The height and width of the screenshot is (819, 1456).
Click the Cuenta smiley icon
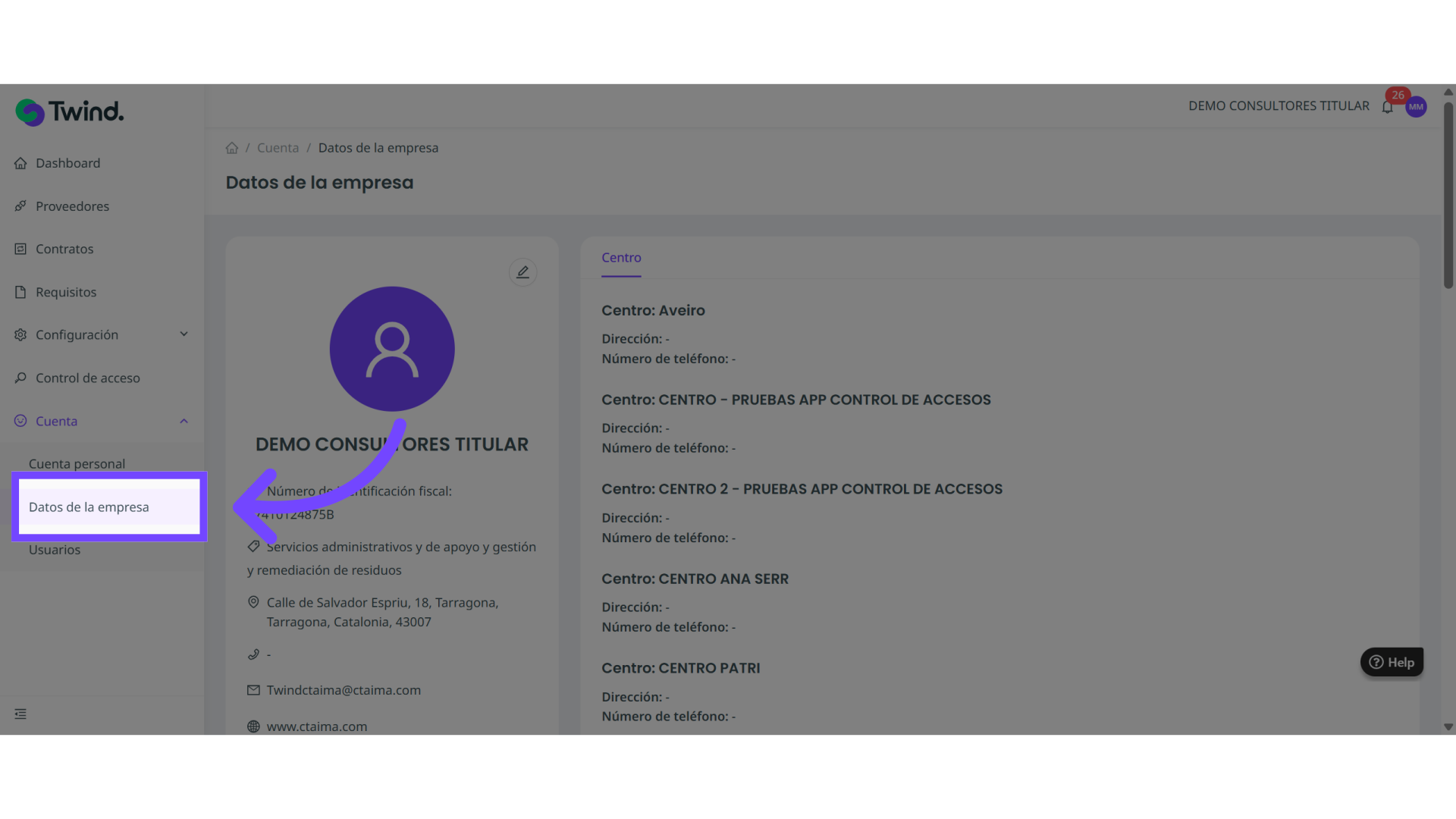tap(20, 421)
